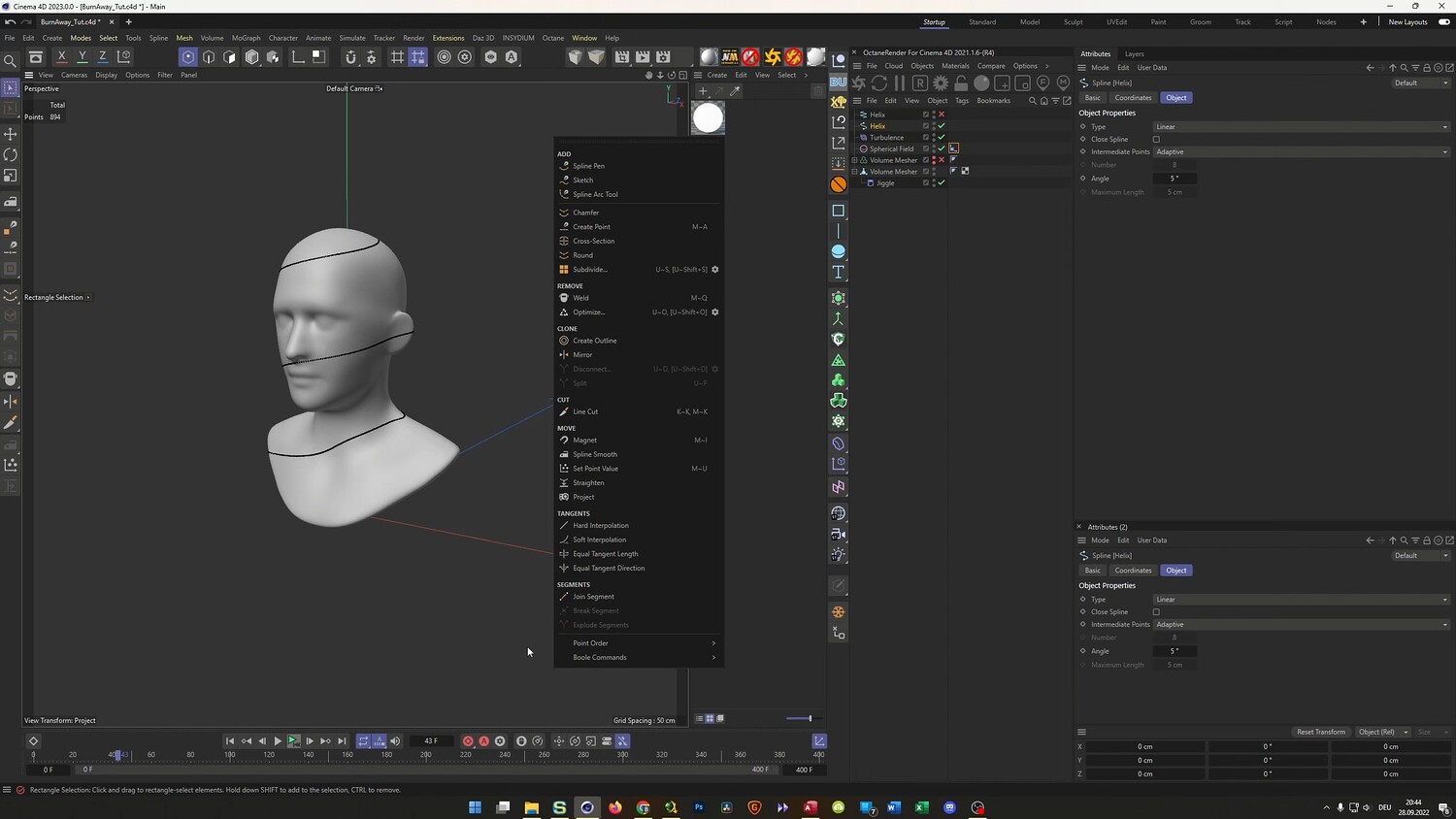Toggle loop playback mode in timeline
This screenshot has width=1456, height=819.
[364, 741]
